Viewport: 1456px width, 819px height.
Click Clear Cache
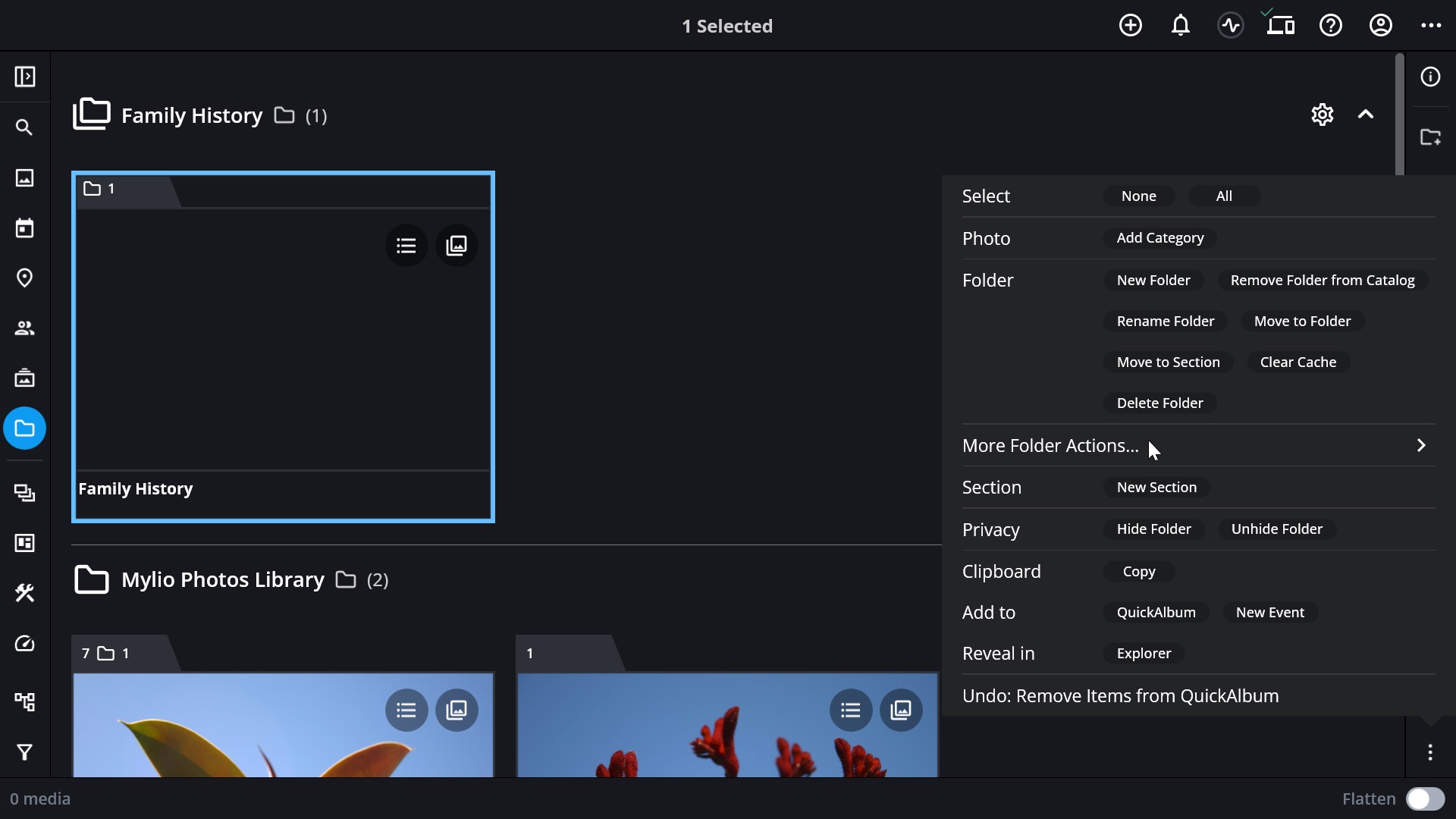pos(1298,362)
